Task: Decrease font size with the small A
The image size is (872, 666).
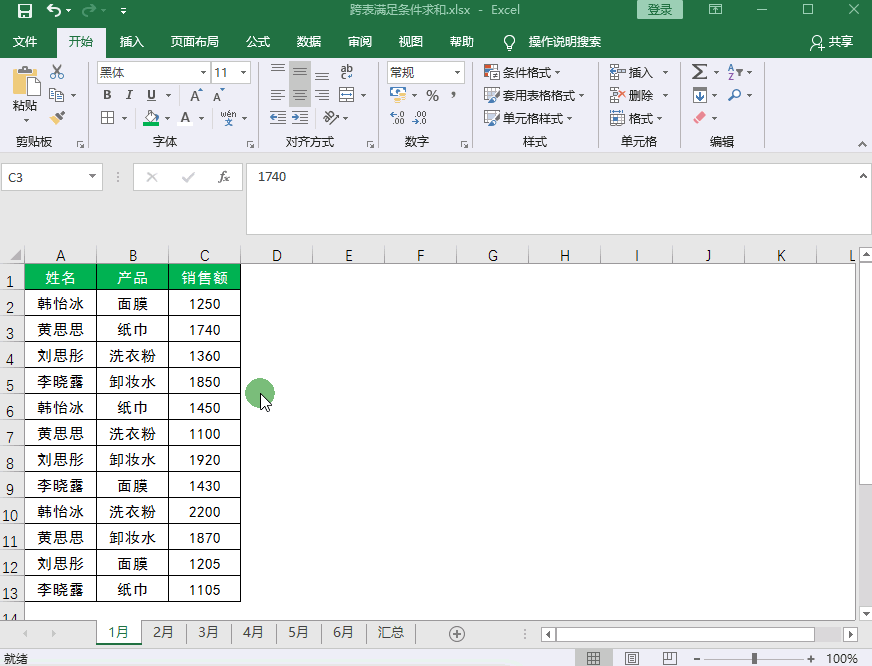Action: pos(218,96)
